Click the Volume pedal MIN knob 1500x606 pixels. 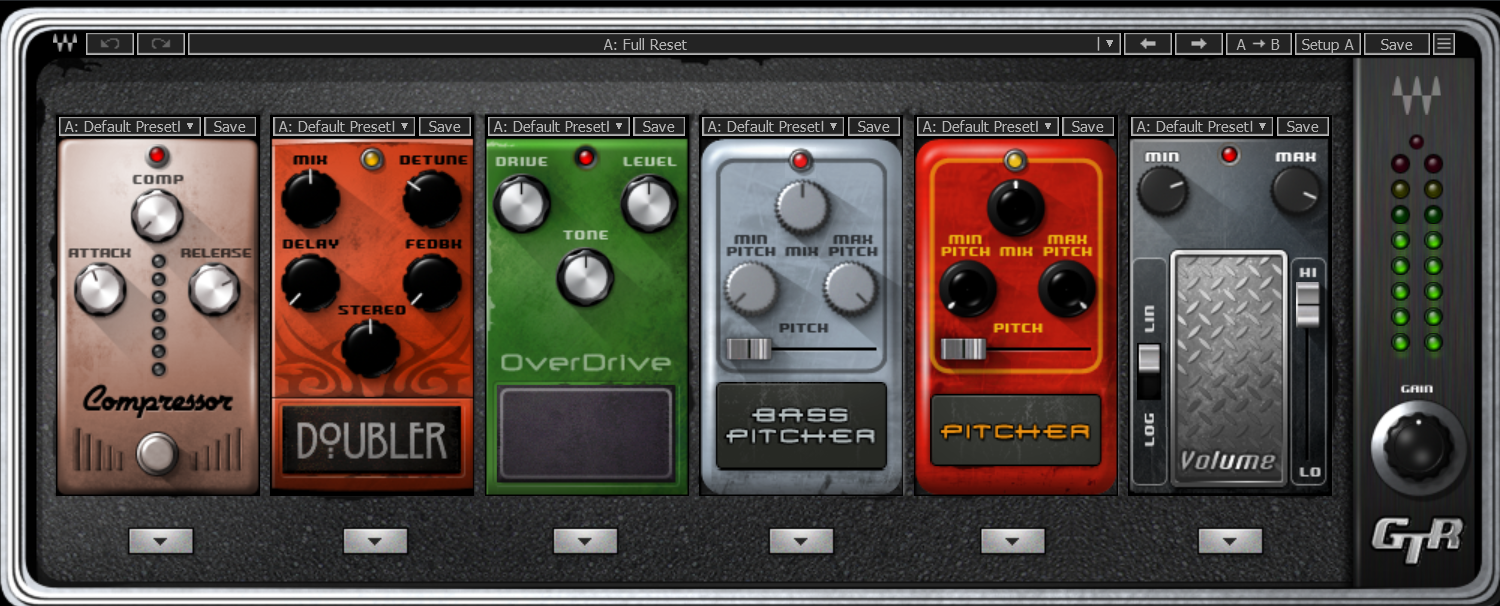point(1162,190)
